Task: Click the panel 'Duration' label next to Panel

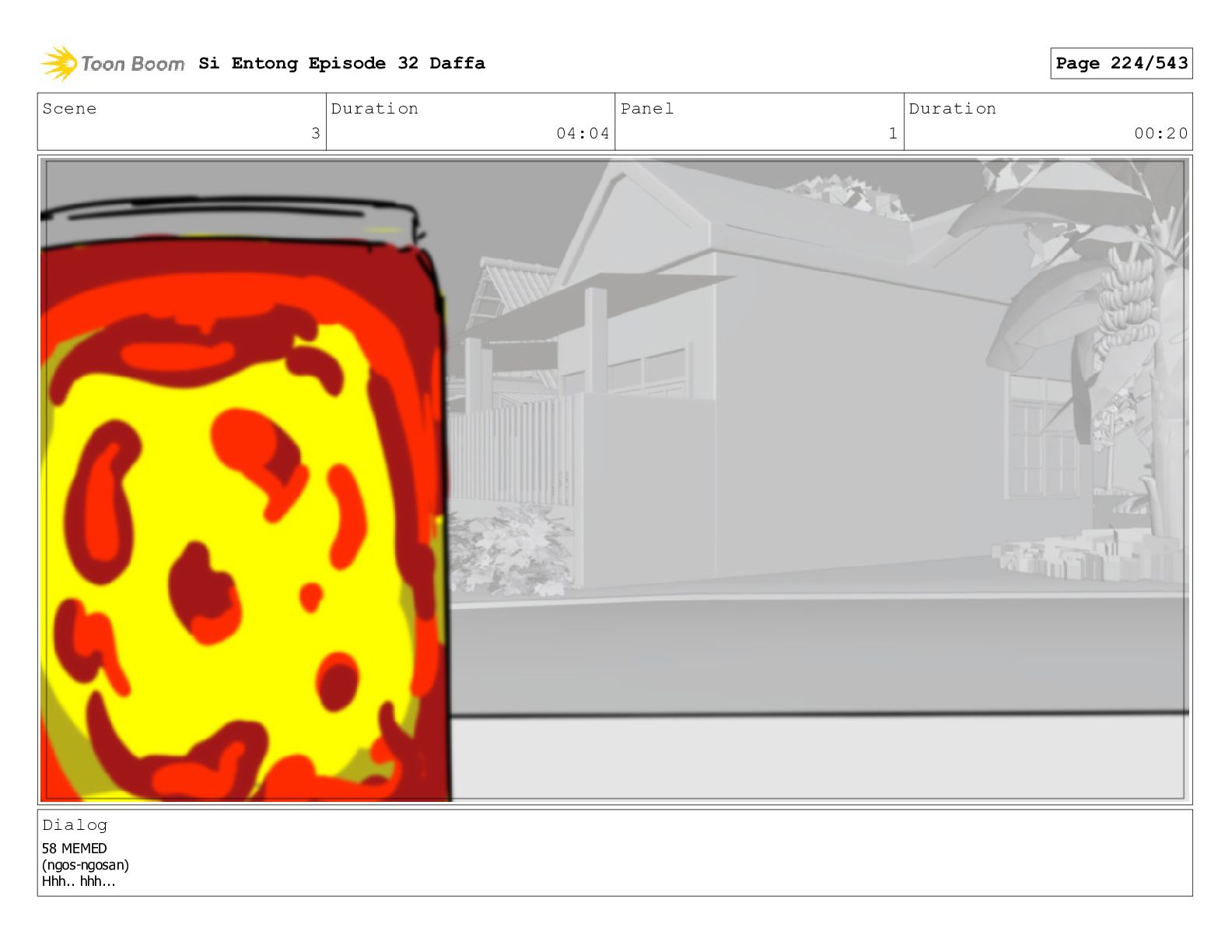Action: pos(952,109)
